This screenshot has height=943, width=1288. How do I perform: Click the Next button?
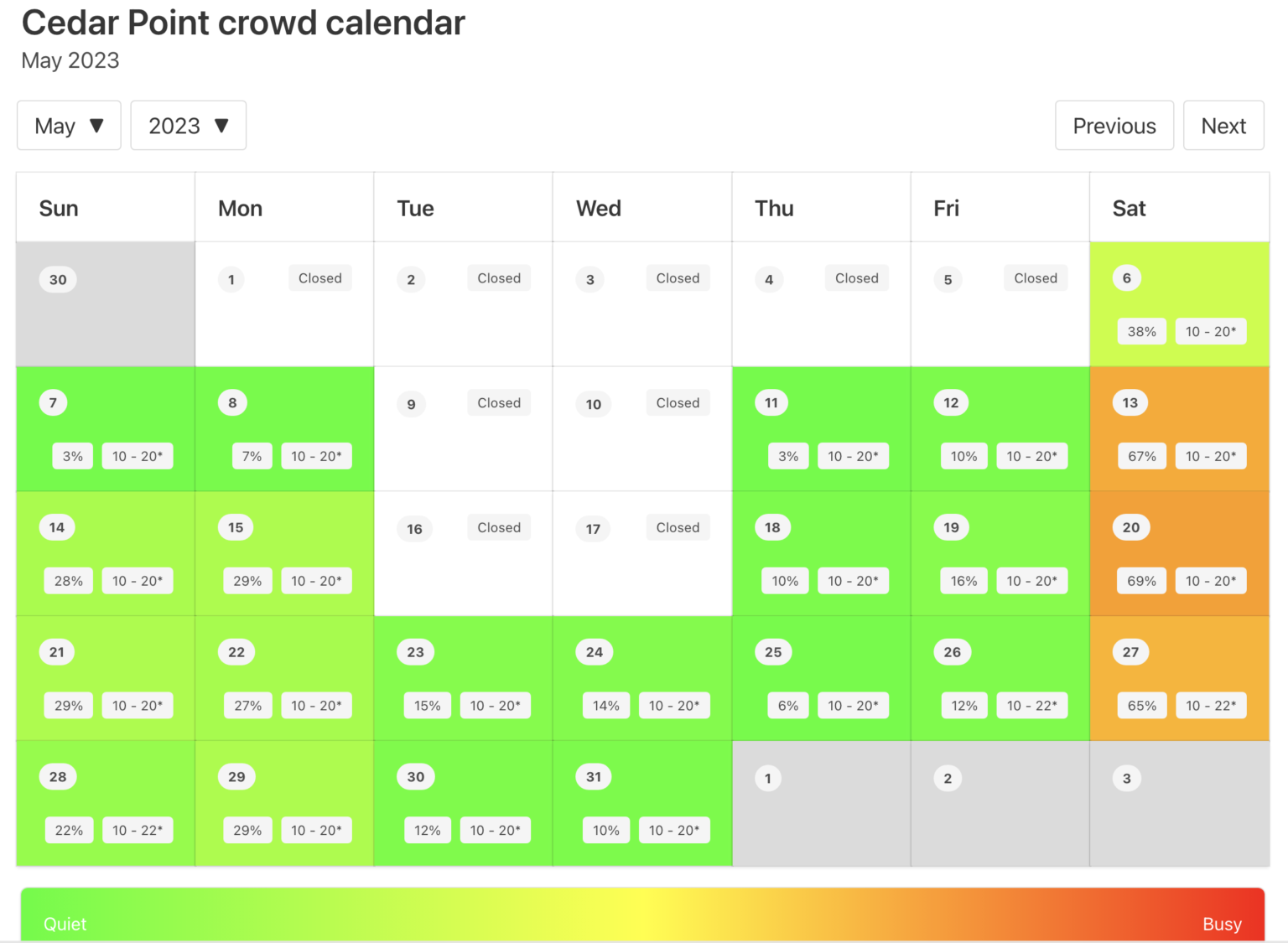point(1223,125)
